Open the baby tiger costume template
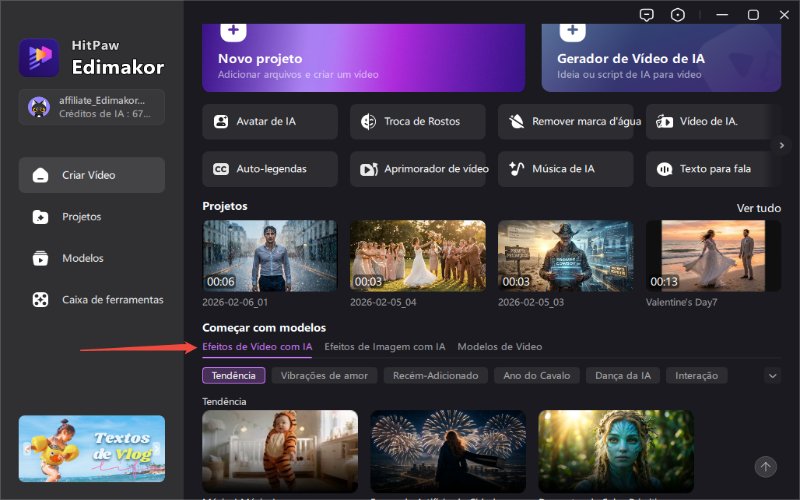 coord(280,451)
